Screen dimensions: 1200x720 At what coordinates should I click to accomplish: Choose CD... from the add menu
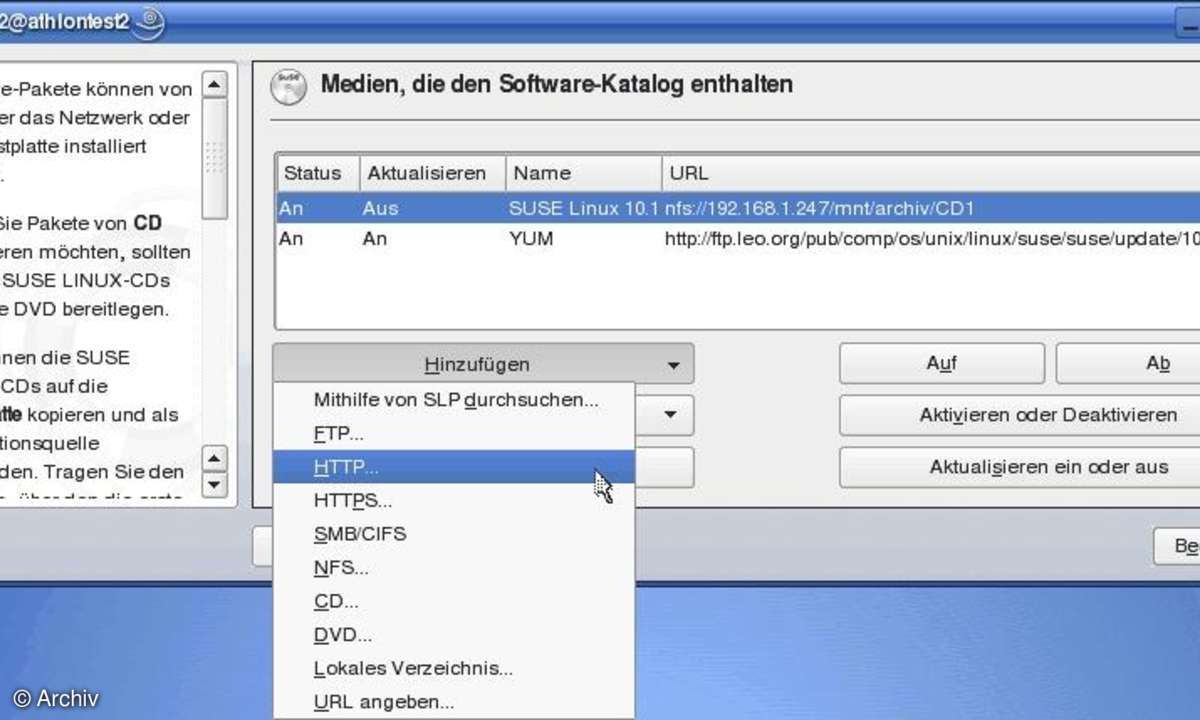454,601
